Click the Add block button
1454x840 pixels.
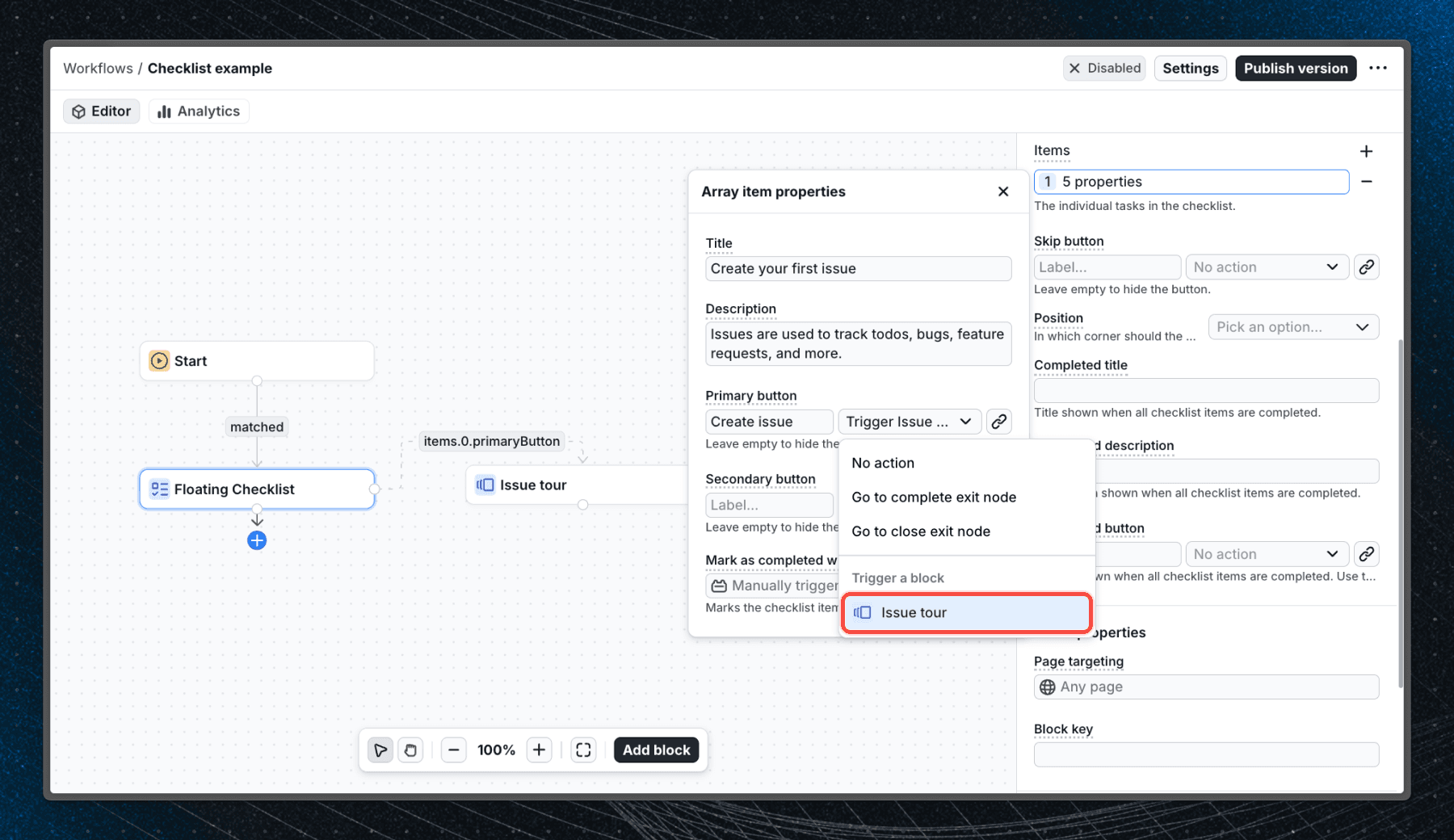click(656, 750)
